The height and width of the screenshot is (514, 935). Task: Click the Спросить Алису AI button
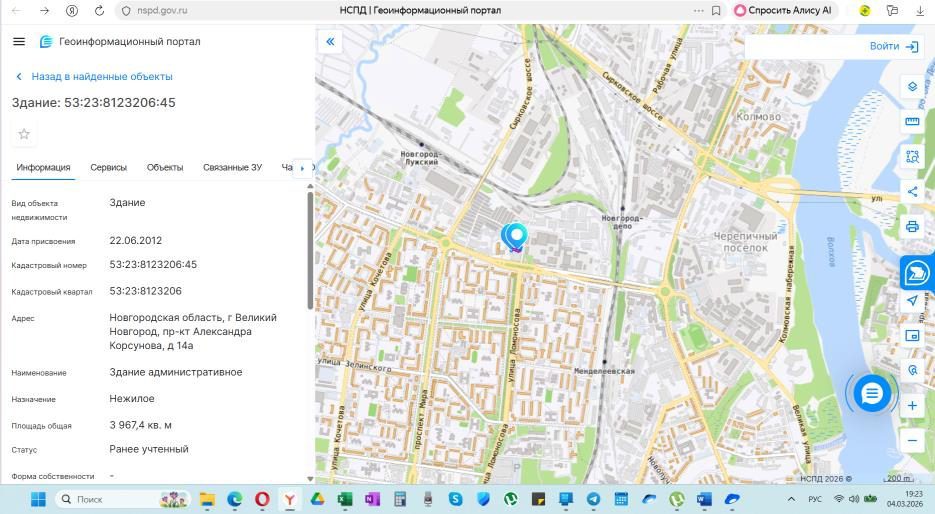784,10
